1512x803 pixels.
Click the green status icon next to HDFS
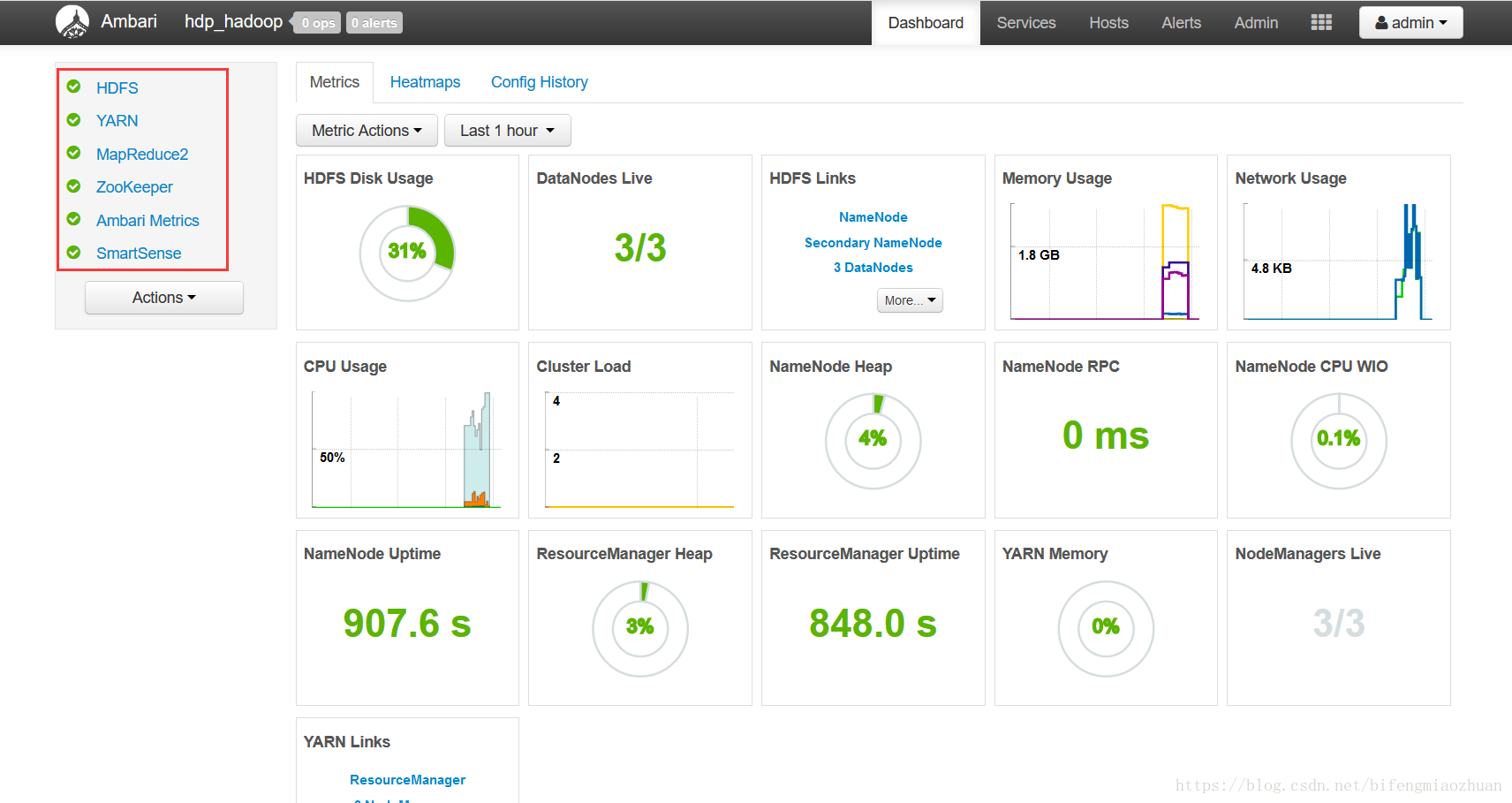(74, 87)
